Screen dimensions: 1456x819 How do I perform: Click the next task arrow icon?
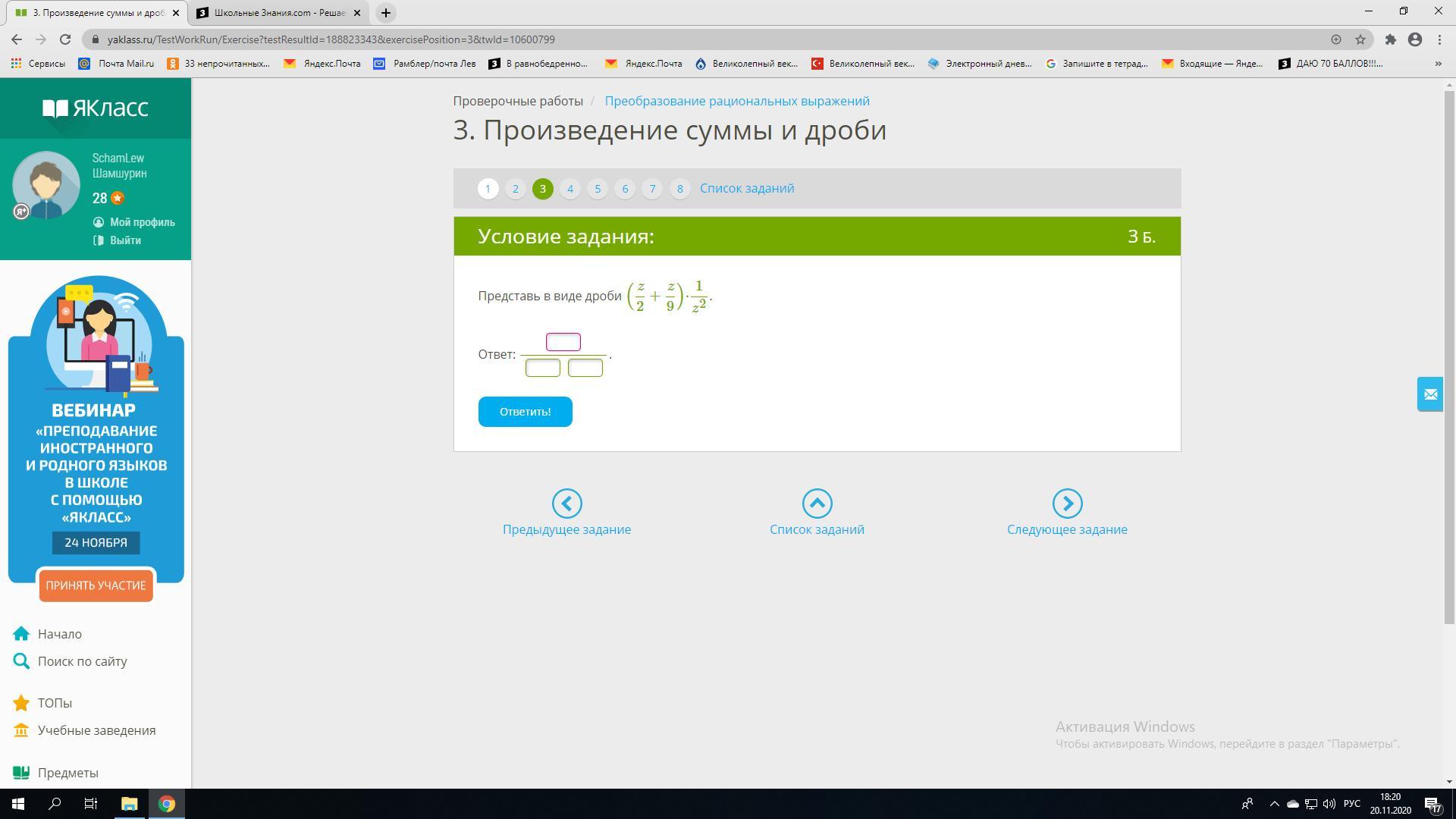tap(1067, 504)
